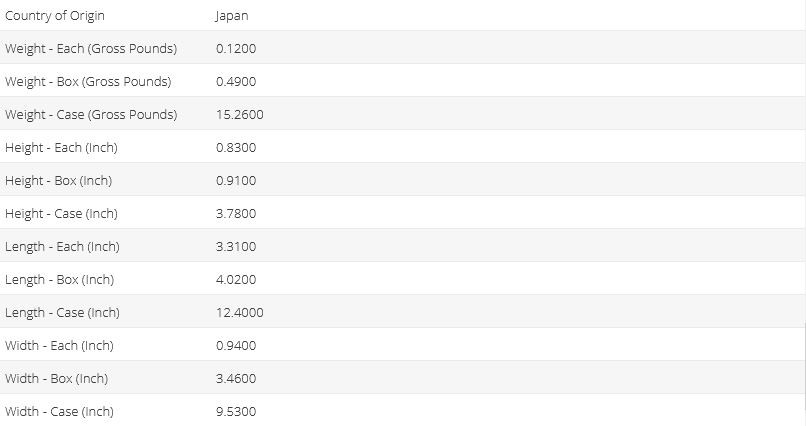Viewport: 806px width, 426px height.
Task: Click the Height - Case (Inch) label
Action: coord(61,214)
